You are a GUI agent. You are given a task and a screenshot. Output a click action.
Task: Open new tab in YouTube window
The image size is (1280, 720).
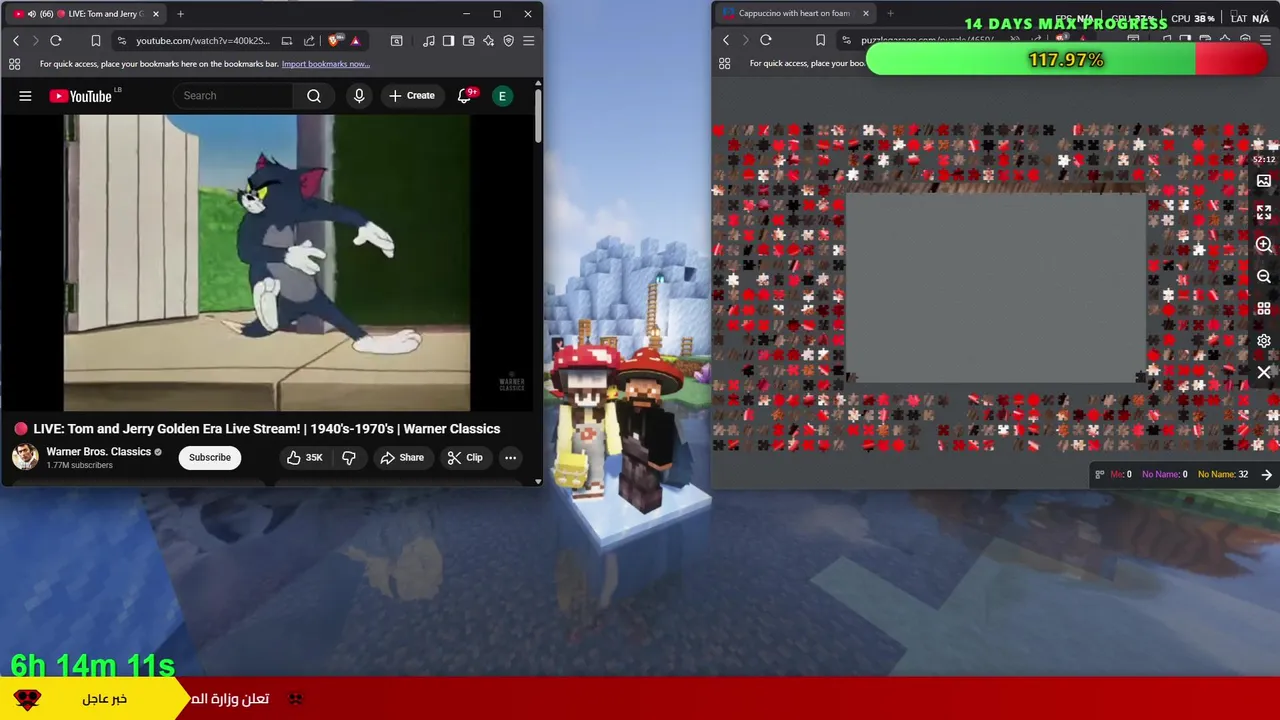[x=180, y=14]
